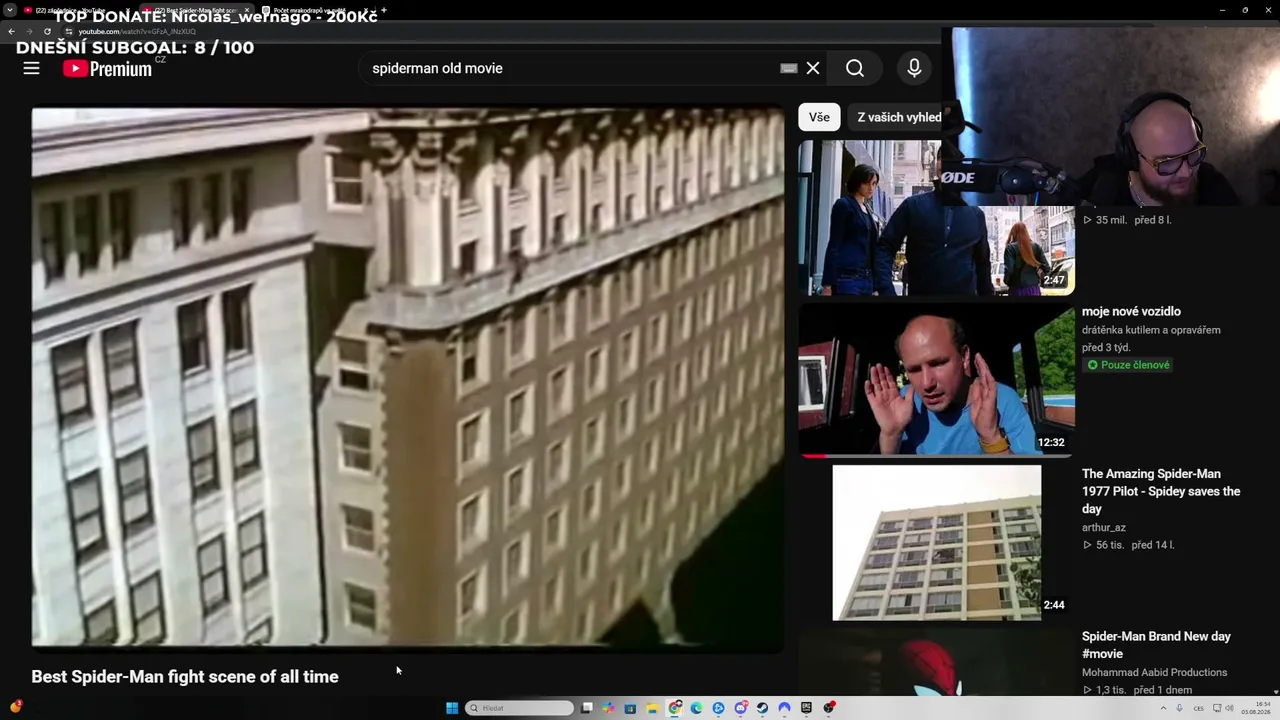
Task: Open Epic Games Launcher from the taskbar
Action: [806, 708]
